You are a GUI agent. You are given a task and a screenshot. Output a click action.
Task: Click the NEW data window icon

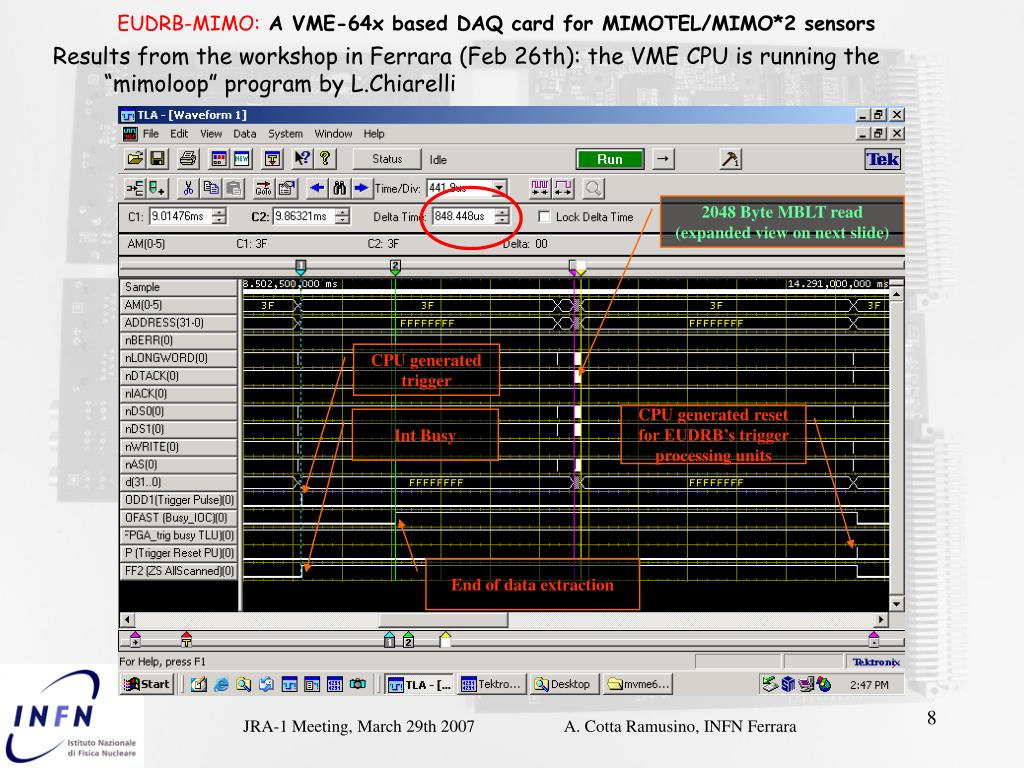[x=242, y=159]
